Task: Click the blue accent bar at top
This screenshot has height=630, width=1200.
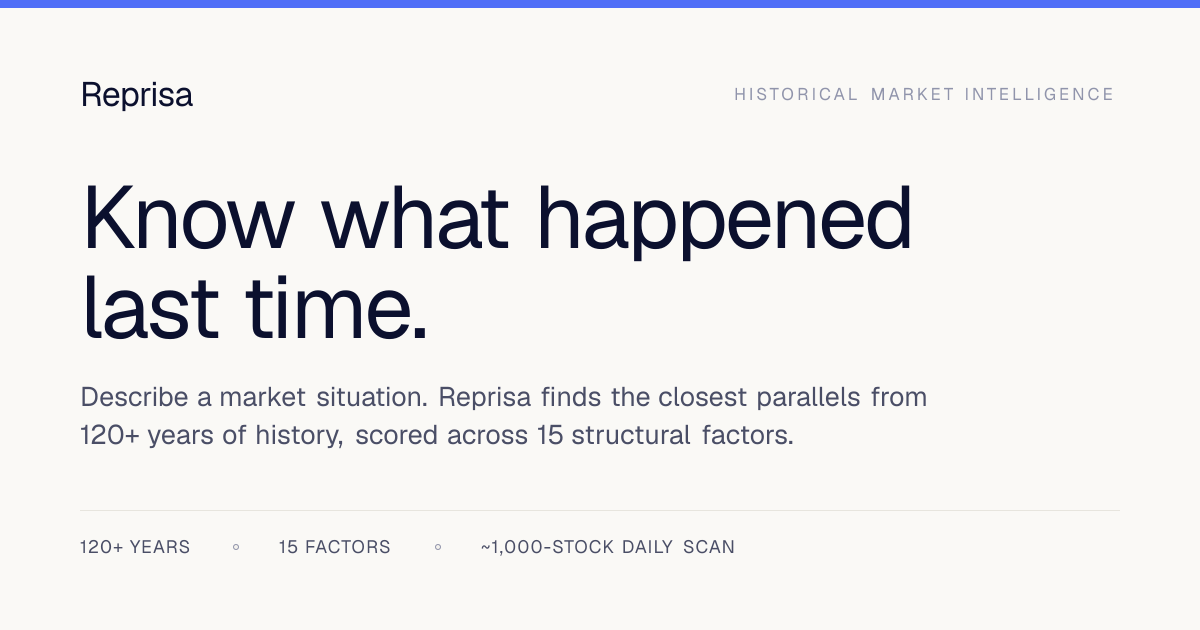Action: 600,4
